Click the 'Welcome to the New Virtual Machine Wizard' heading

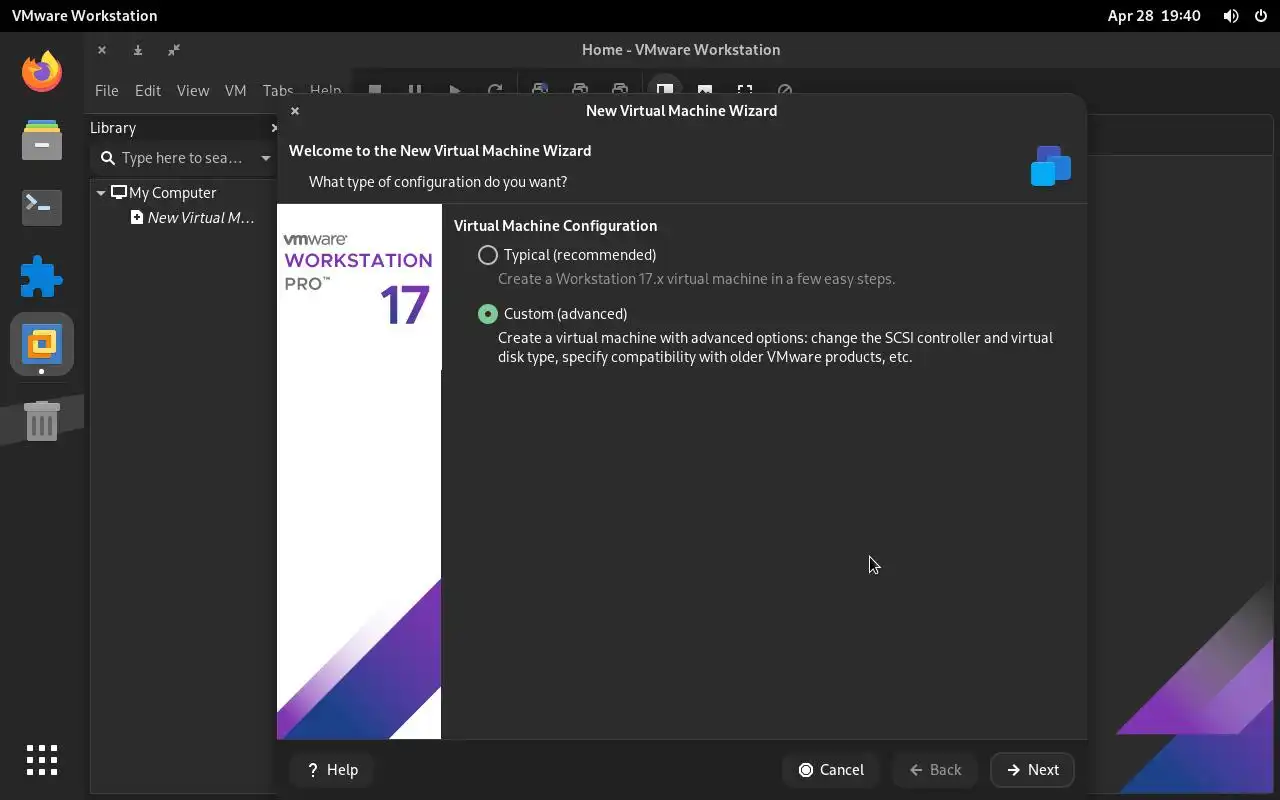pos(440,151)
